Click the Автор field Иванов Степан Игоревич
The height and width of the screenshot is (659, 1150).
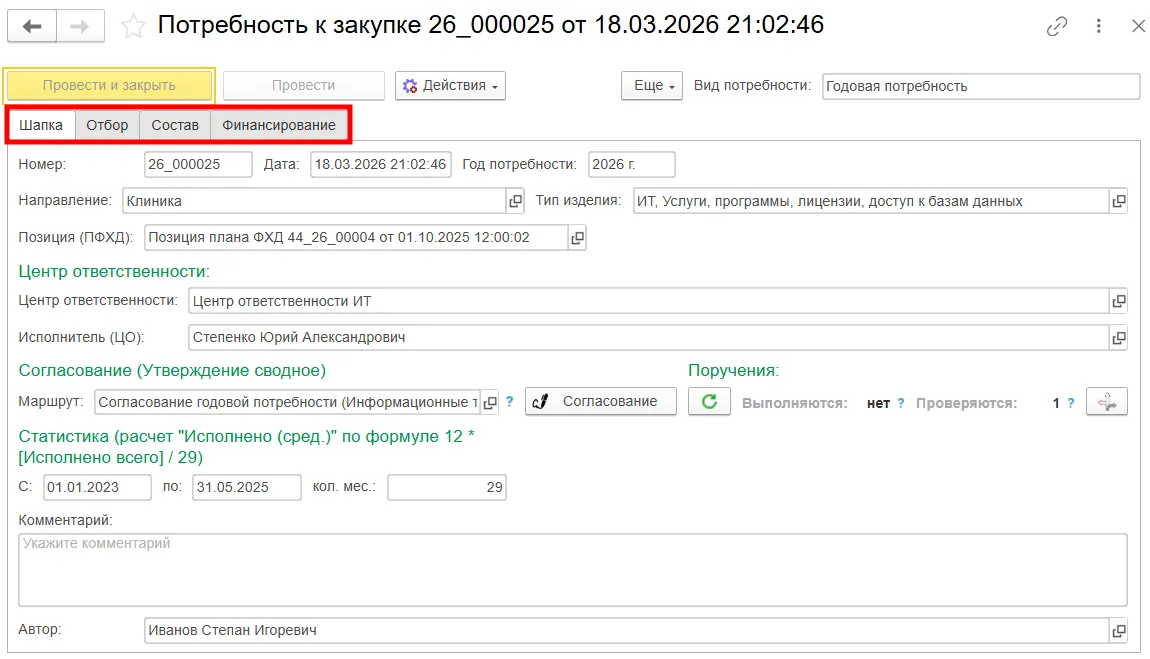click(x=626, y=630)
